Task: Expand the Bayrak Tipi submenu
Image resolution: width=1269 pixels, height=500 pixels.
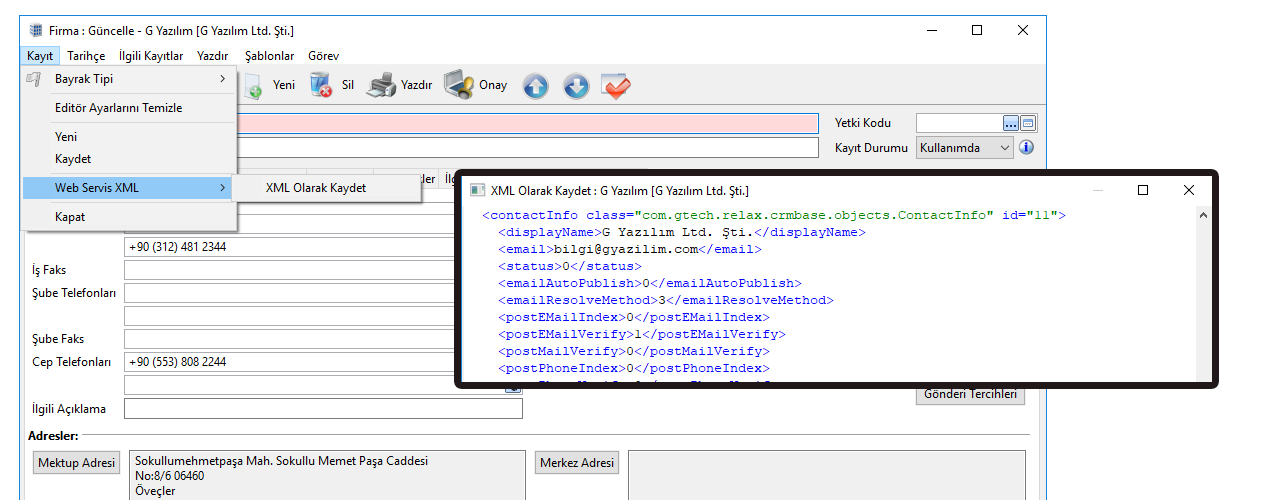Action: click(x=130, y=79)
